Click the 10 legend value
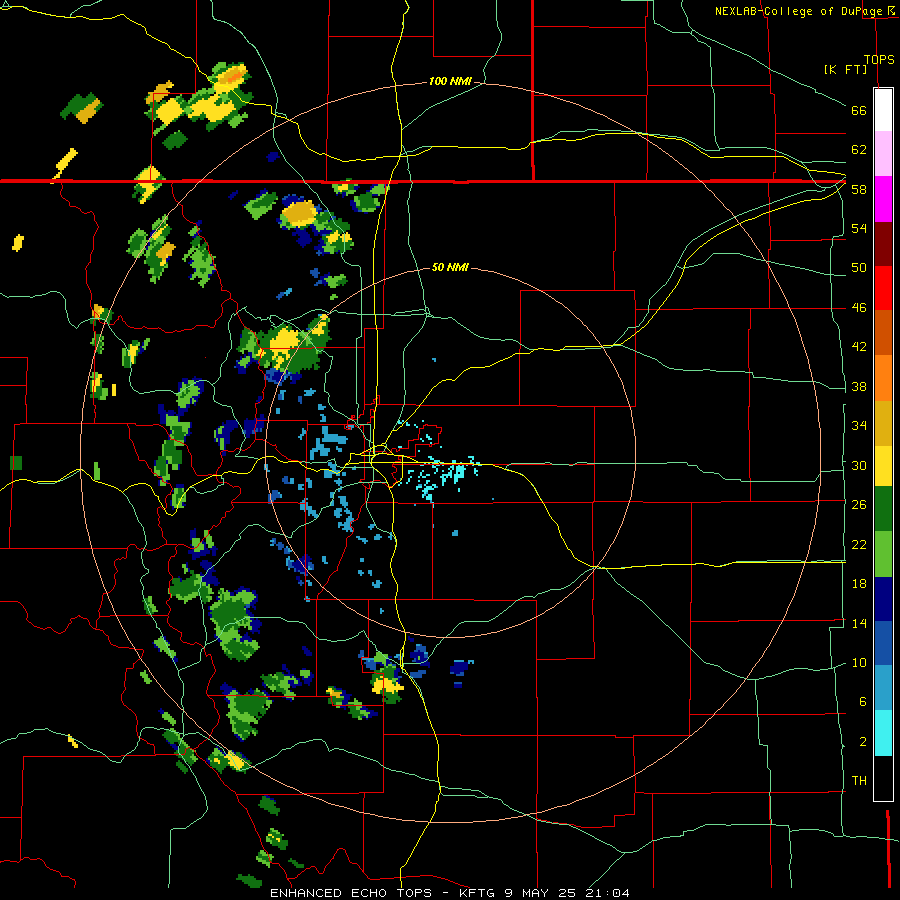This screenshot has width=900, height=900. tap(859, 662)
